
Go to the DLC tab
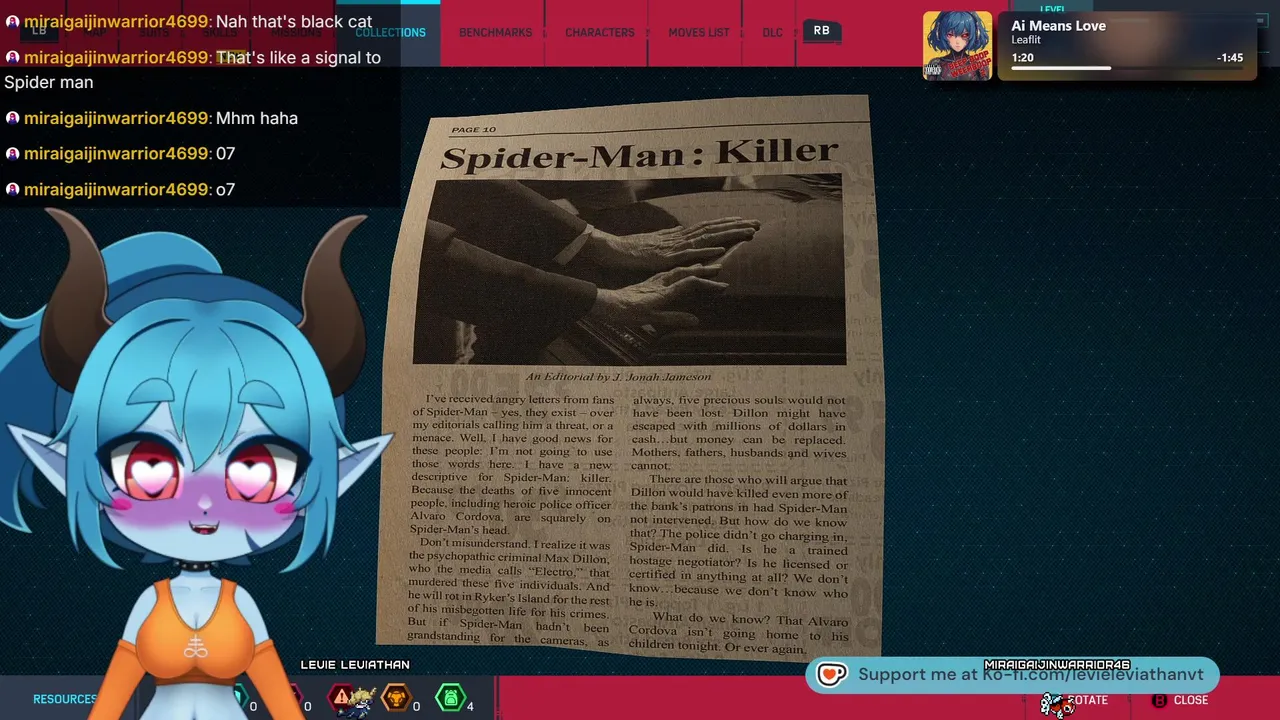pyautogui.click(x=773, y=32)
